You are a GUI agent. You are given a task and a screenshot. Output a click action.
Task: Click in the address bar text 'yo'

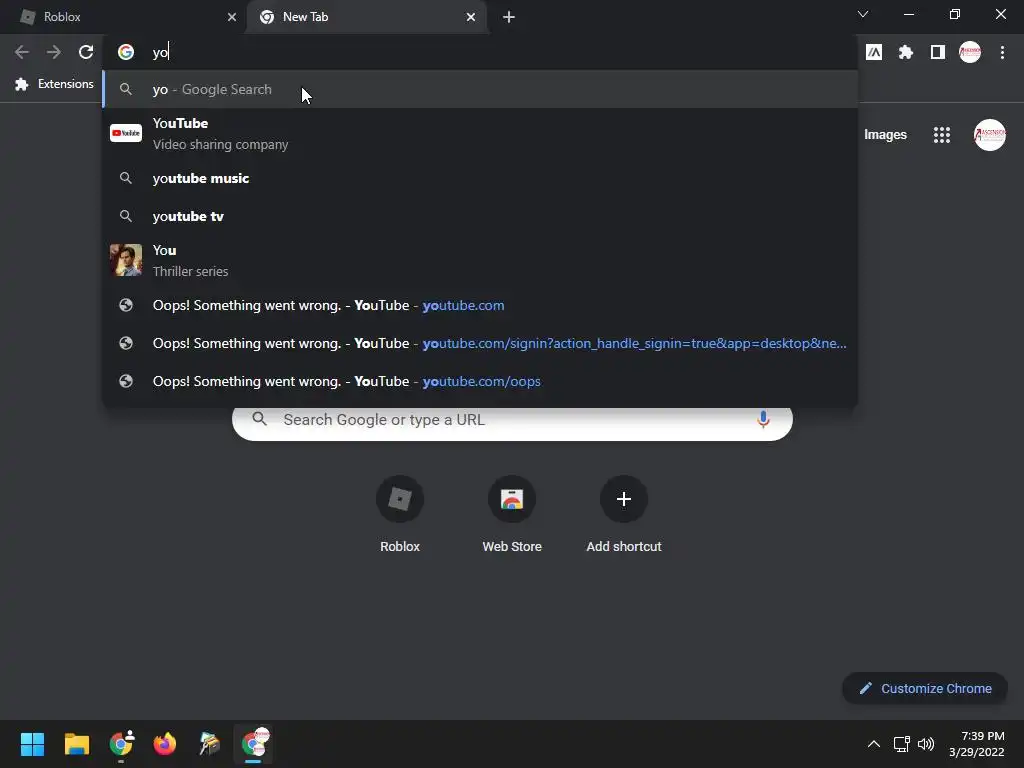(160, 52)
